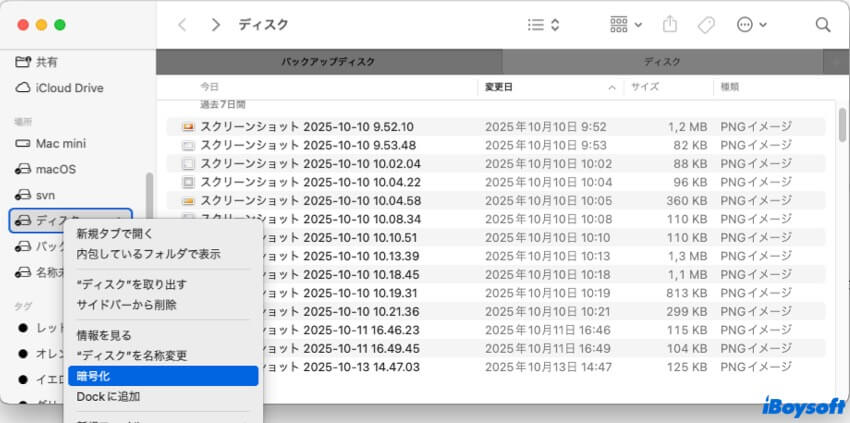
Task: Go back with the left chevron
Action: (x=182, y=25)
